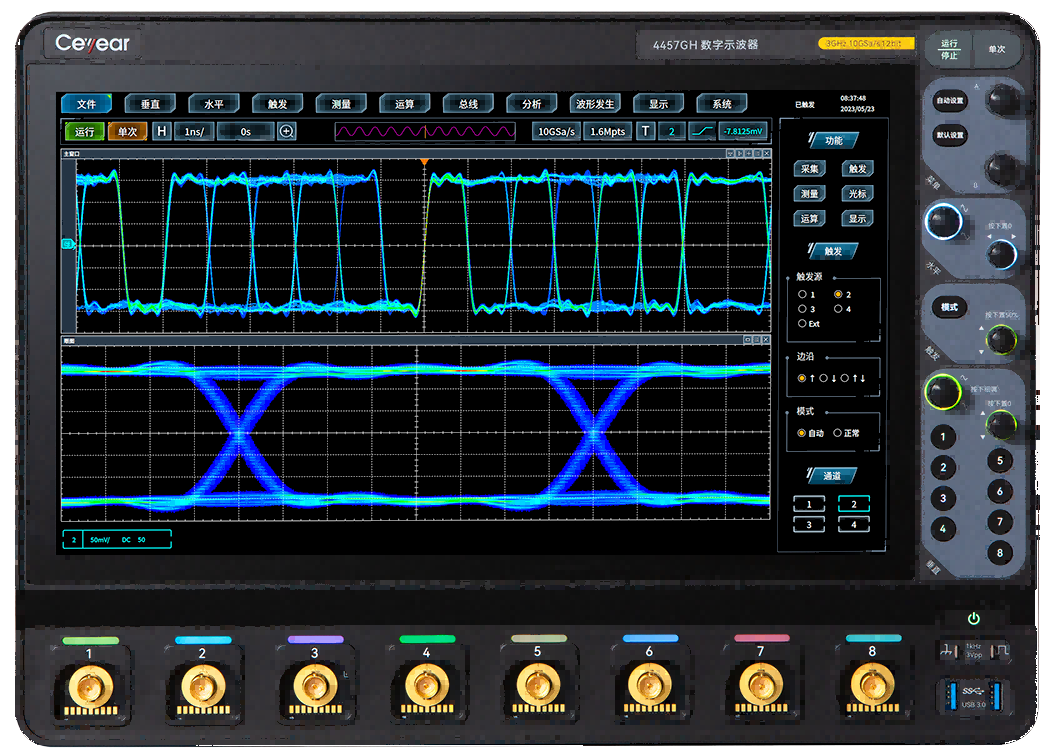Click the T trigger icon in the toolbar
The image size is (1054, 754).
pyautogui.click(x=645, y=131)
